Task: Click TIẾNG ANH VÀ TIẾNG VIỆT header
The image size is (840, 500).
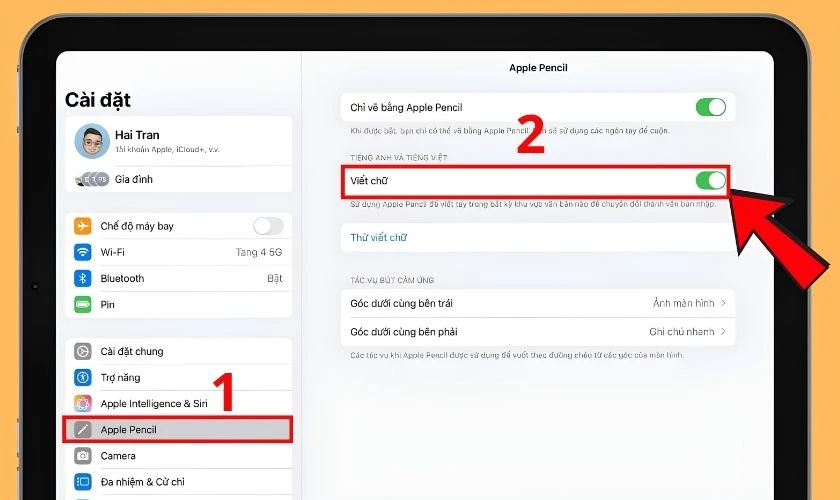Action: coord(398,158)
